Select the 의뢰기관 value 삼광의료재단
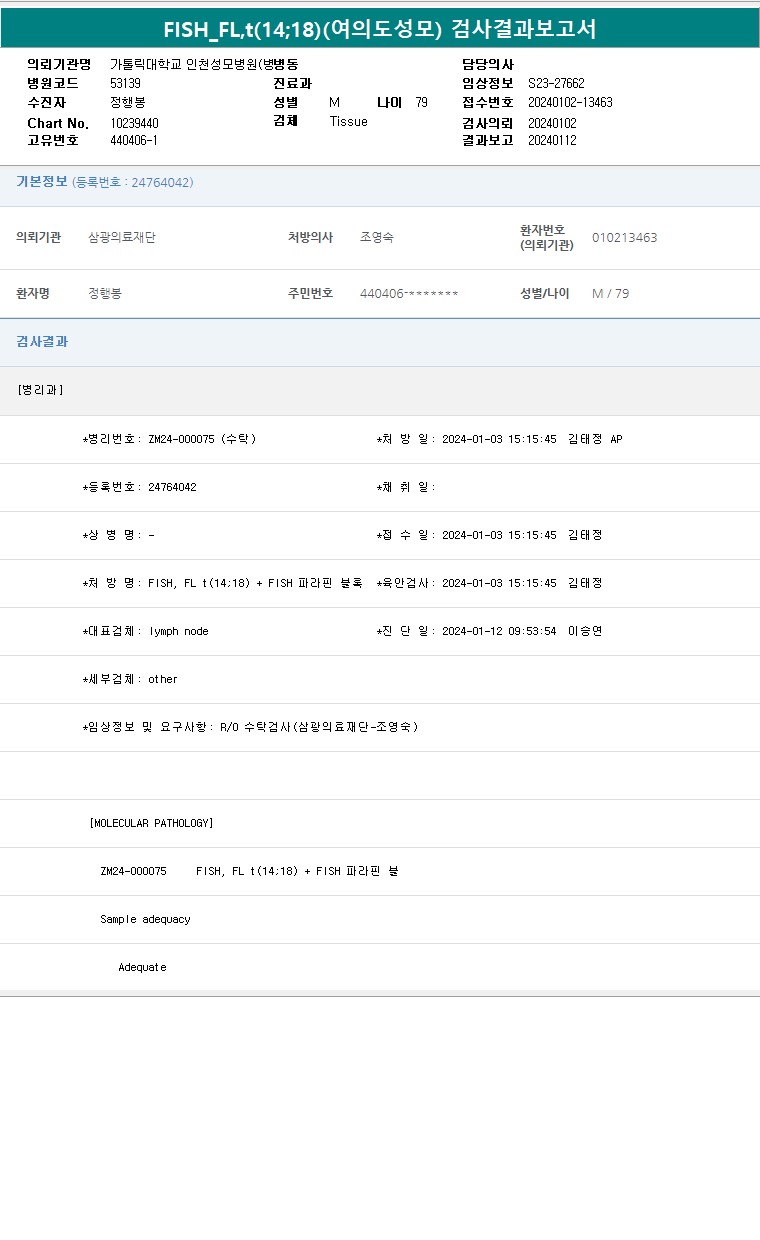Viewport: 760px width, 1240px height. pyautogui.click(x=122, y=238)
